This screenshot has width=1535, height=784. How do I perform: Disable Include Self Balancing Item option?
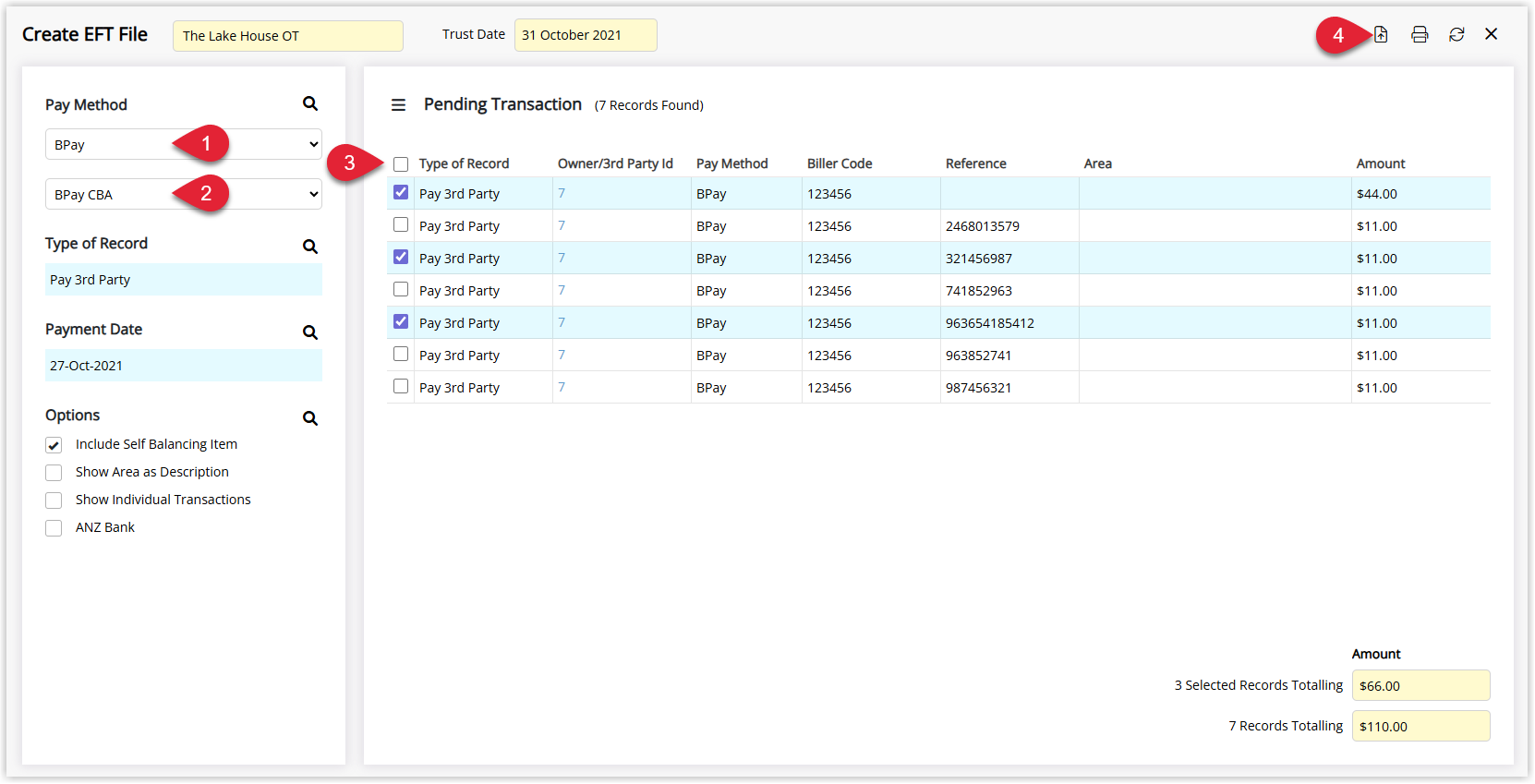click(x=54, y=445)
